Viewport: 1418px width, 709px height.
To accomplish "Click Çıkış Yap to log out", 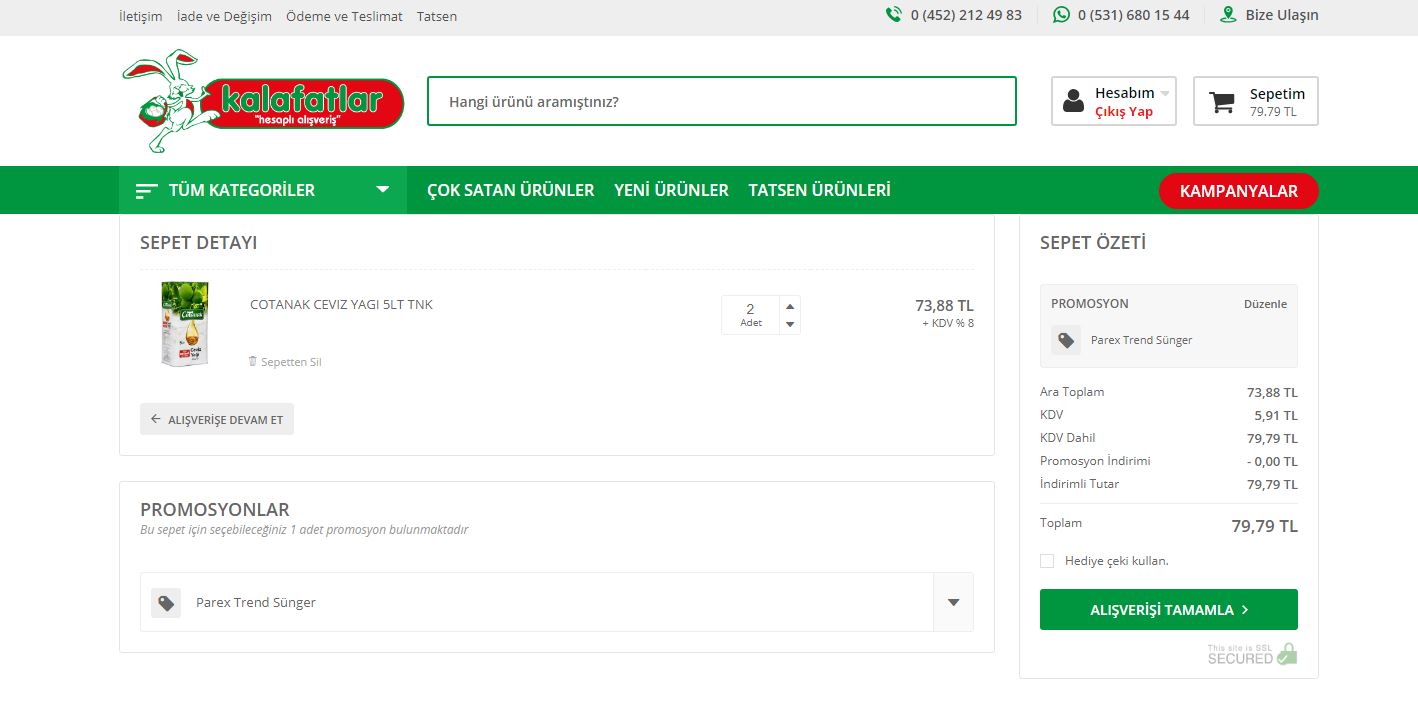I will coord(1124,112).
